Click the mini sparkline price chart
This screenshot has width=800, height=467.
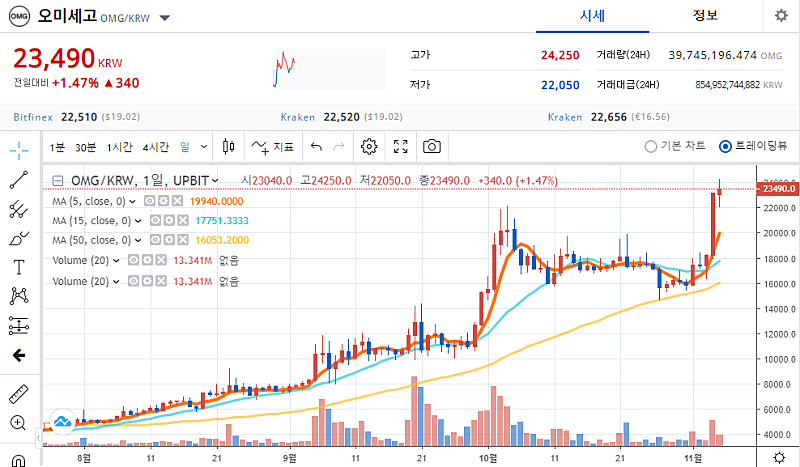(329, 69)
